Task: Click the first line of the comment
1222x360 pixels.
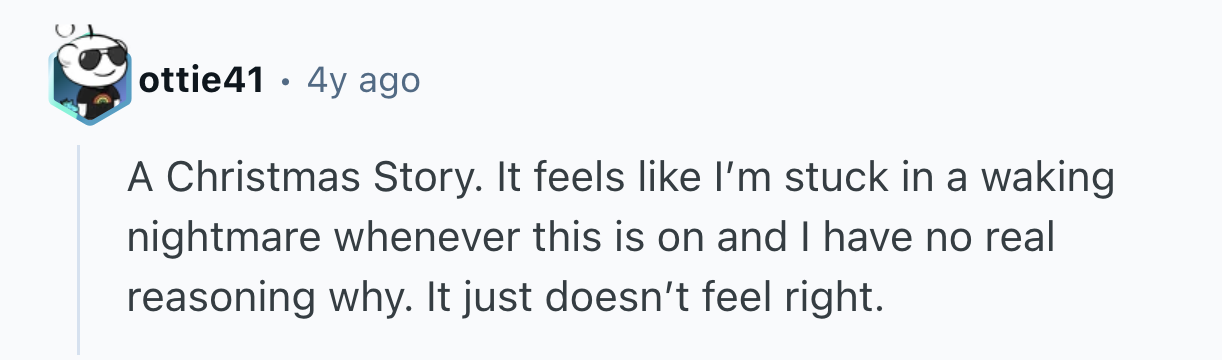Action: point(621,181)
